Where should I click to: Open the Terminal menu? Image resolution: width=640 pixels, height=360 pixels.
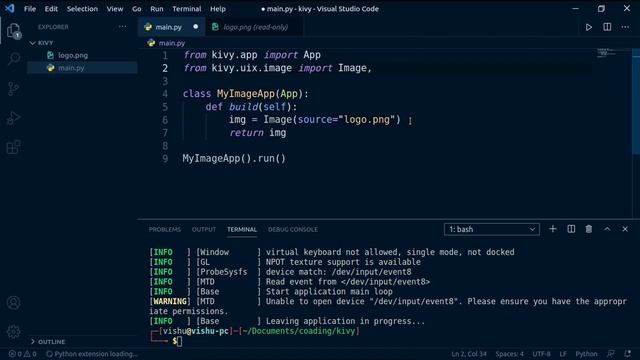(187, 9)
